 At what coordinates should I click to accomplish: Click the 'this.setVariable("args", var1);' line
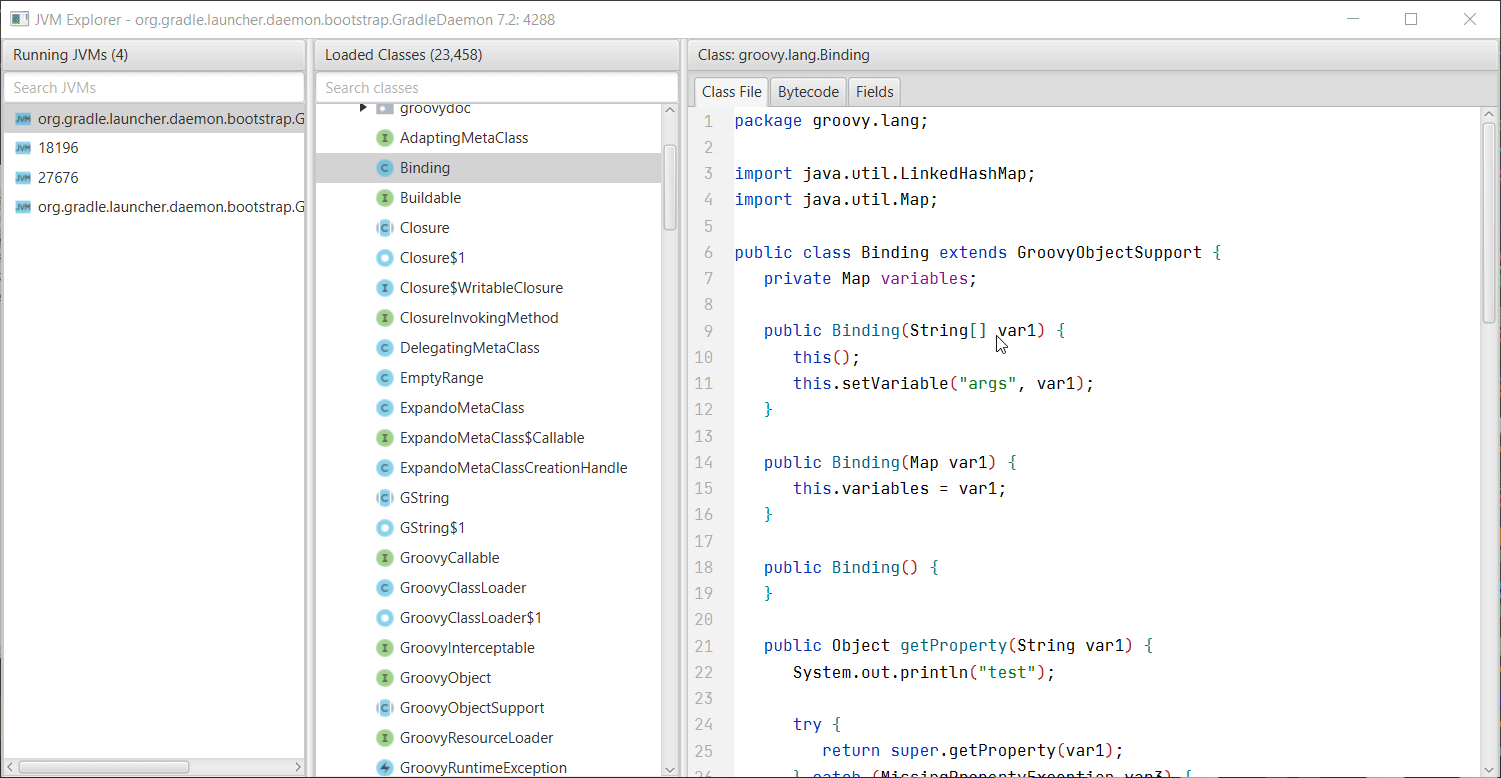click(943, 384)
